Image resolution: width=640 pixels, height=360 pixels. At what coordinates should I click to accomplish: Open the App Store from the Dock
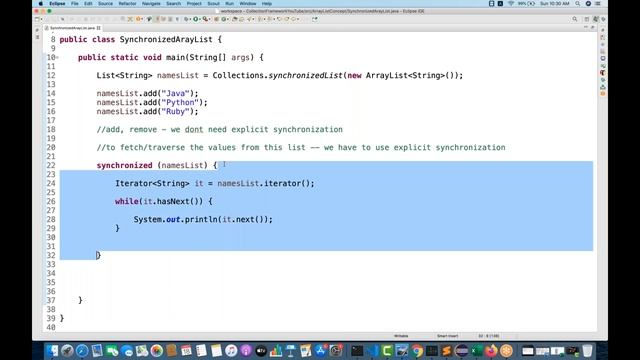(x=320, y=351)
